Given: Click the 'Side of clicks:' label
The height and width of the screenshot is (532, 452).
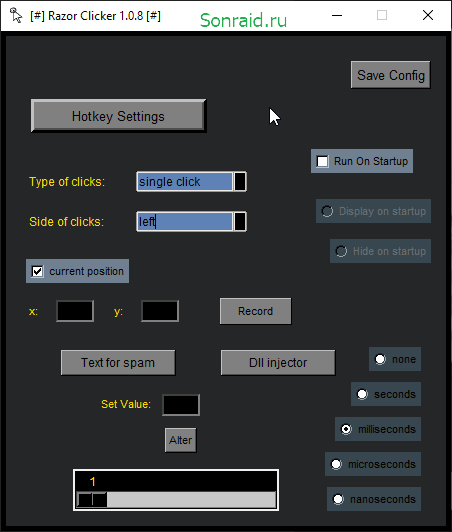Looking at the screenshot, I should tap(67, 222).
